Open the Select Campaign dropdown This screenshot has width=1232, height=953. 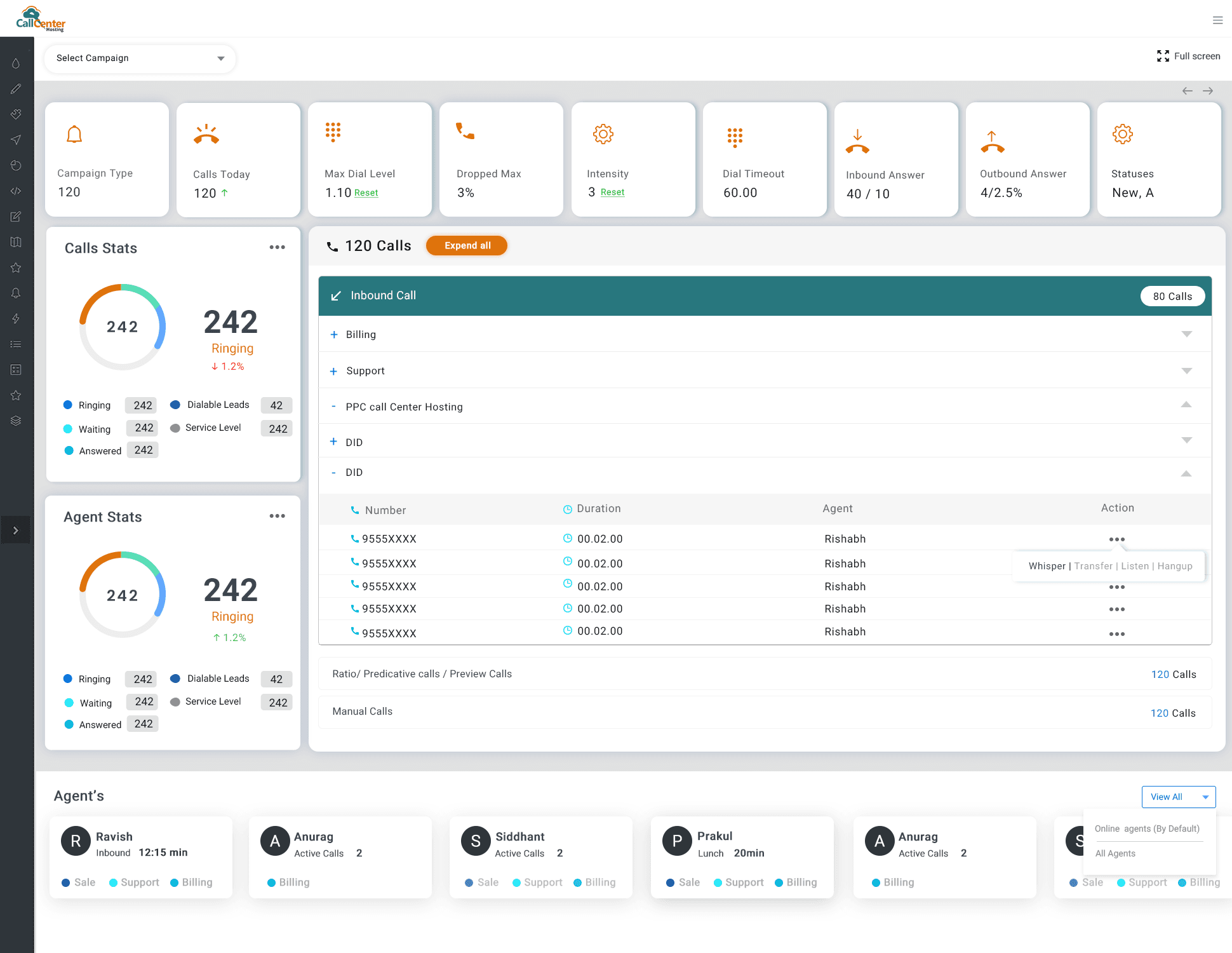point(139,58)
